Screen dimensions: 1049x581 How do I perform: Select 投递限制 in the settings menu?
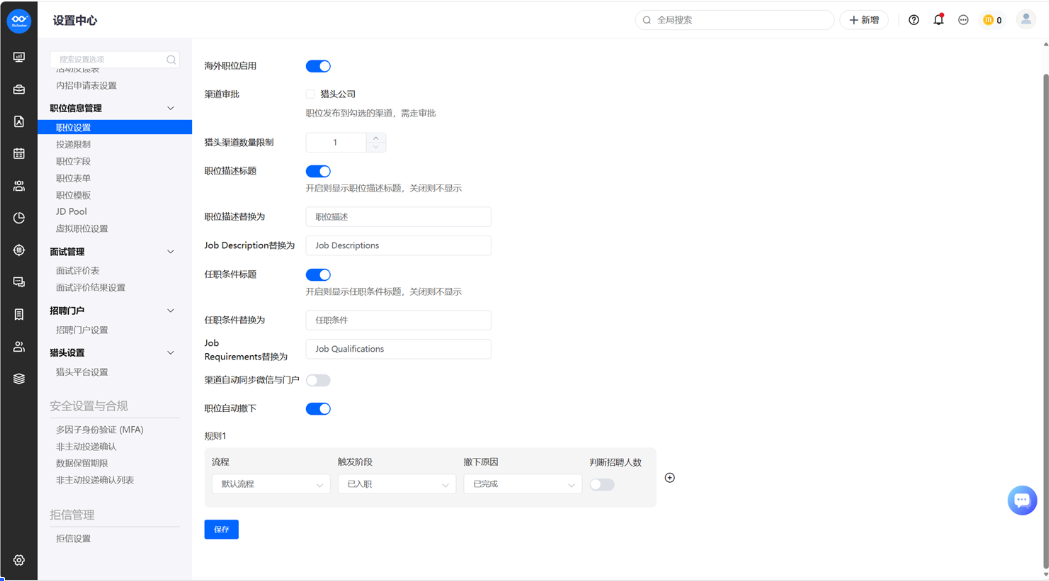coord(73,144)
